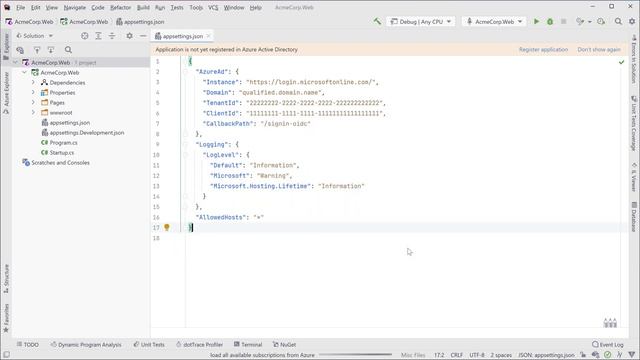This screenshot has height=360, width=640.
Task: Run AcmeCorp.Web with the green play button
Action: (536, 22)
